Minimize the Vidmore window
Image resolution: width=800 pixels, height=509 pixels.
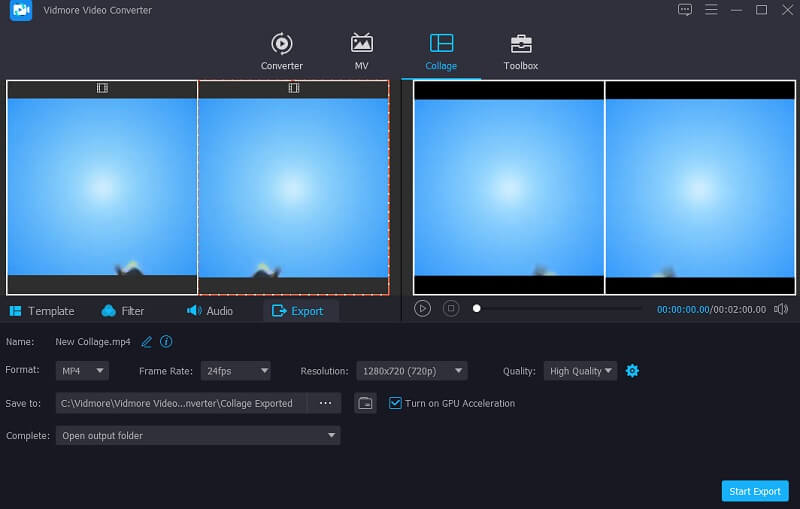pyautogui.click(x=736, y=10)
